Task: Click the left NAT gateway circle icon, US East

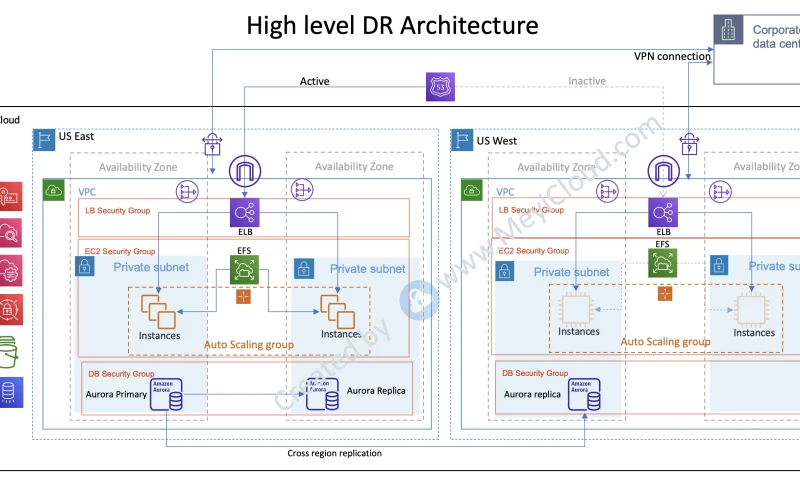Action: (x=187, y=192)
